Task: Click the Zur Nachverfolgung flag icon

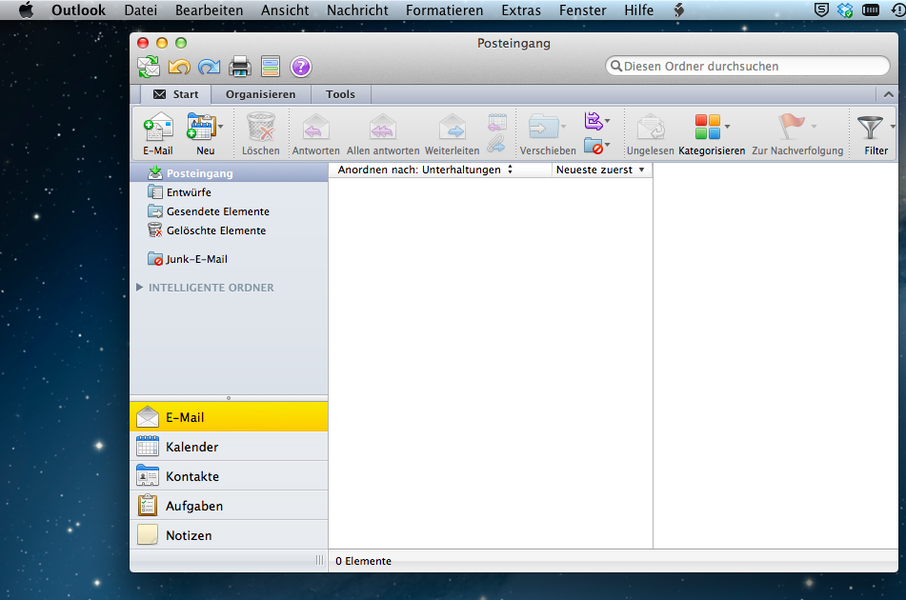Action: coord(791,126)
